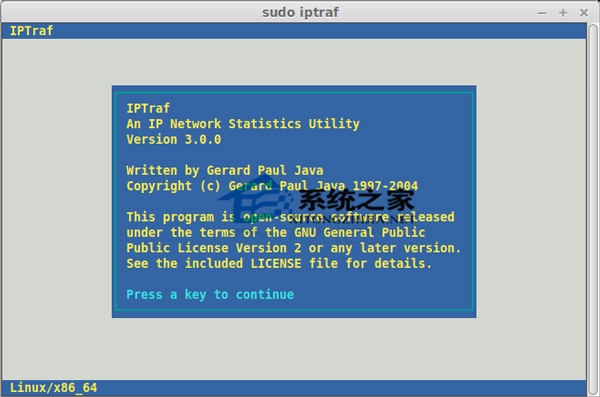
Task: Select the 'IPTraf' header in top bar
Action: pyautogui.click(x=31, y=31)
